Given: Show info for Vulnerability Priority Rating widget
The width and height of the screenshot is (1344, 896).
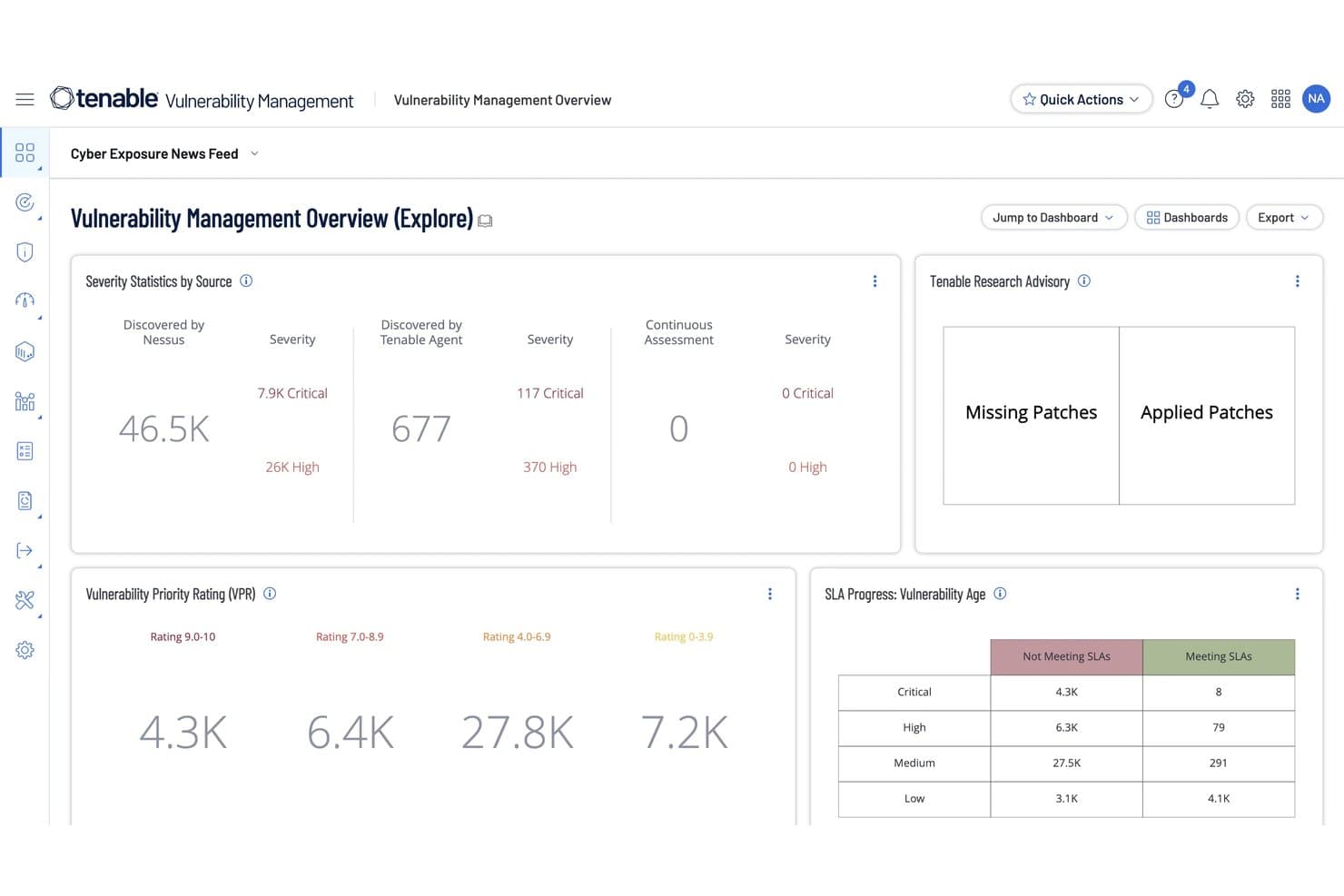Looking at the screenshot, I should click(270, 594).
